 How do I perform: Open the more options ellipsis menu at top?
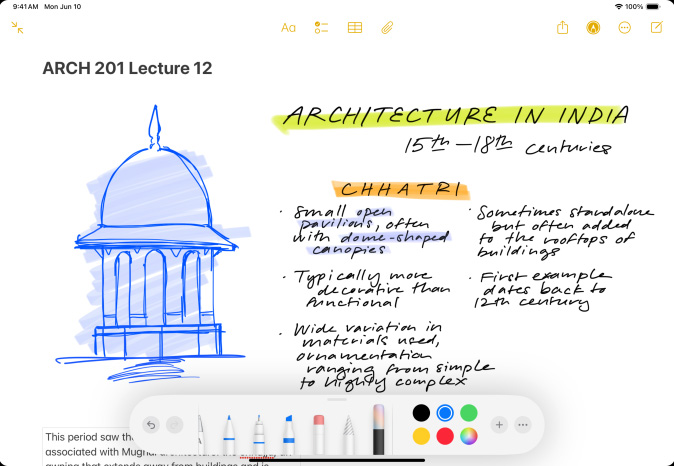pos(625,28)
